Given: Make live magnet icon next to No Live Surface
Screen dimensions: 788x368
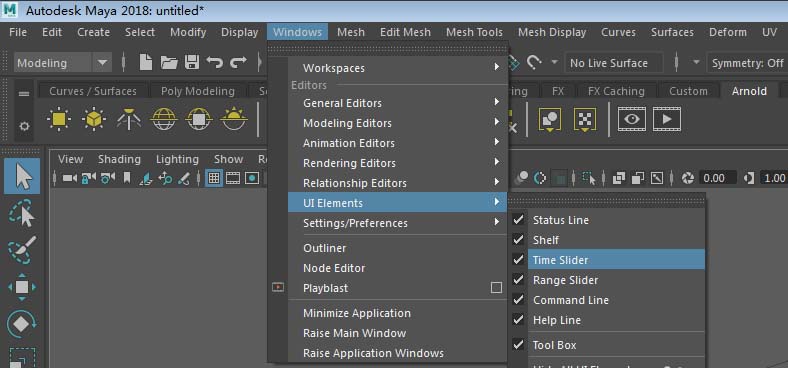Looking at the screenshot, I should pos(534,62).
